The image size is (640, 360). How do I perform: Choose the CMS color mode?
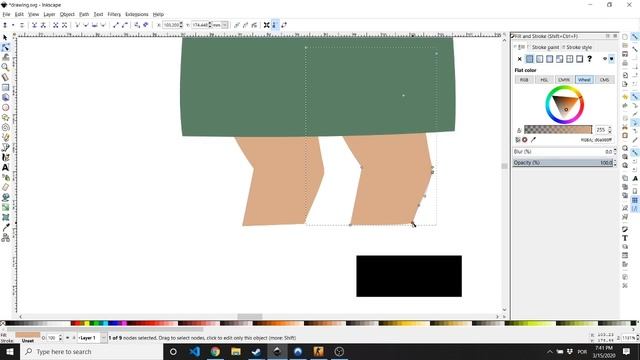point(604,80)
